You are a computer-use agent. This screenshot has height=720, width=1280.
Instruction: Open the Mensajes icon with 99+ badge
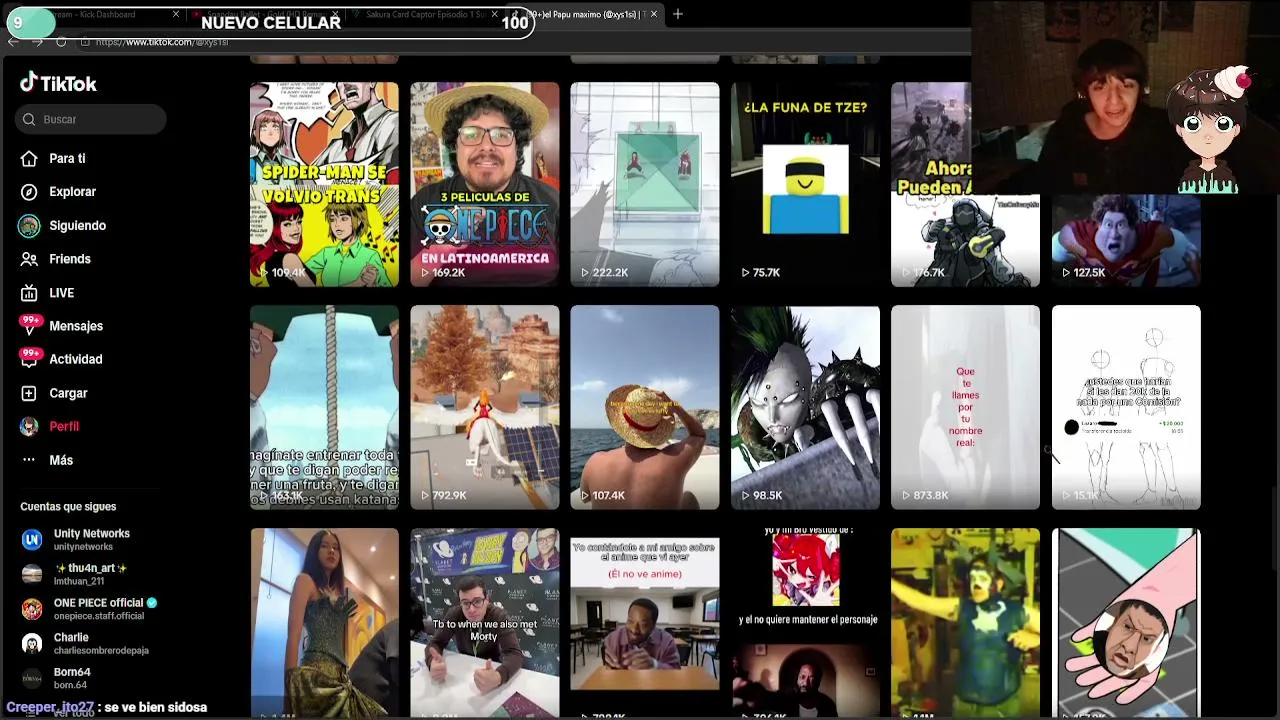click(x=30, y=325)
